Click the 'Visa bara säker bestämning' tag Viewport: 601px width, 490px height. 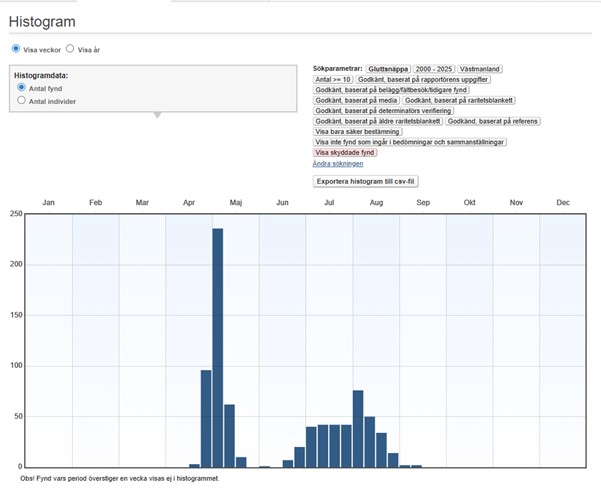(358, 131)
